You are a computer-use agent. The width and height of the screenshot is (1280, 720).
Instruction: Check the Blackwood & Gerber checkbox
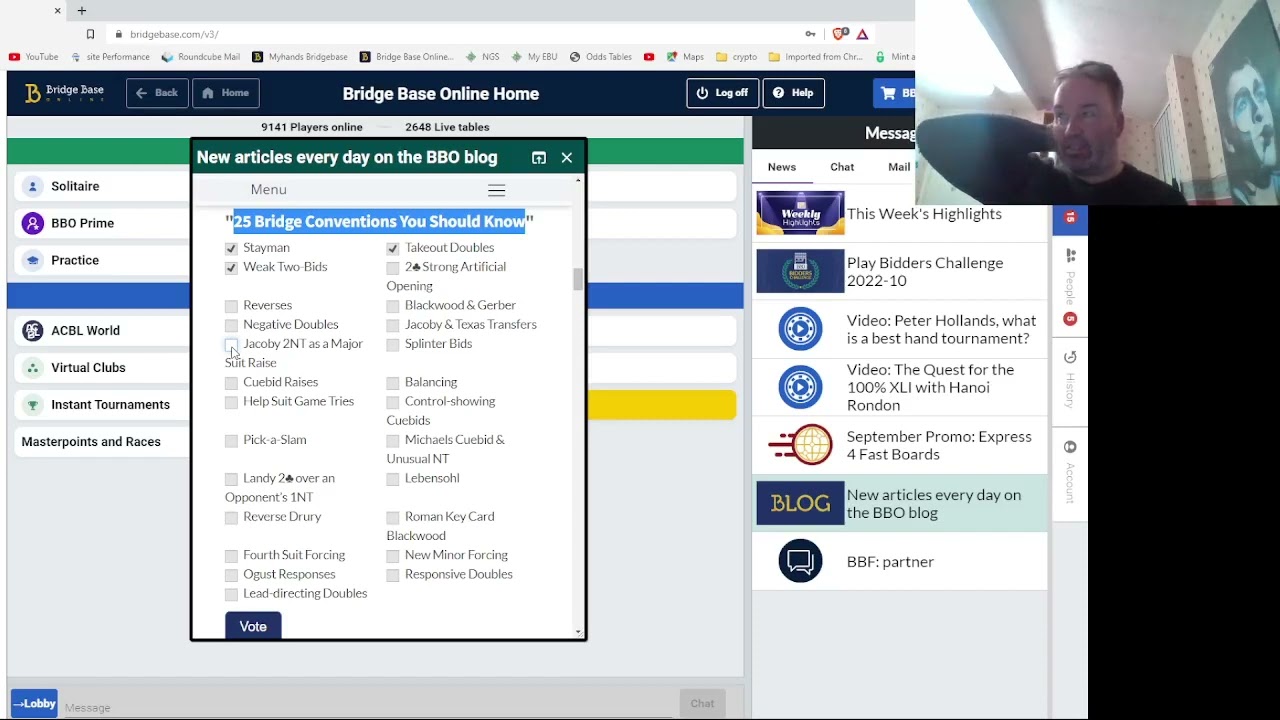(x=393, y=306)
